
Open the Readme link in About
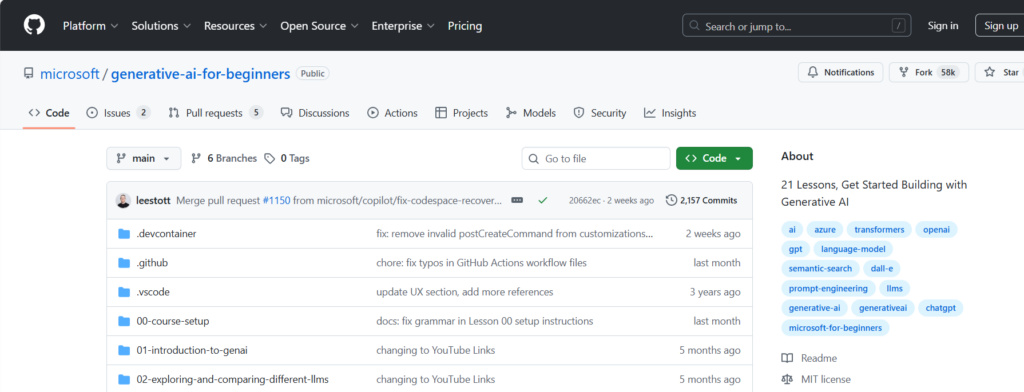pos(810,358)
